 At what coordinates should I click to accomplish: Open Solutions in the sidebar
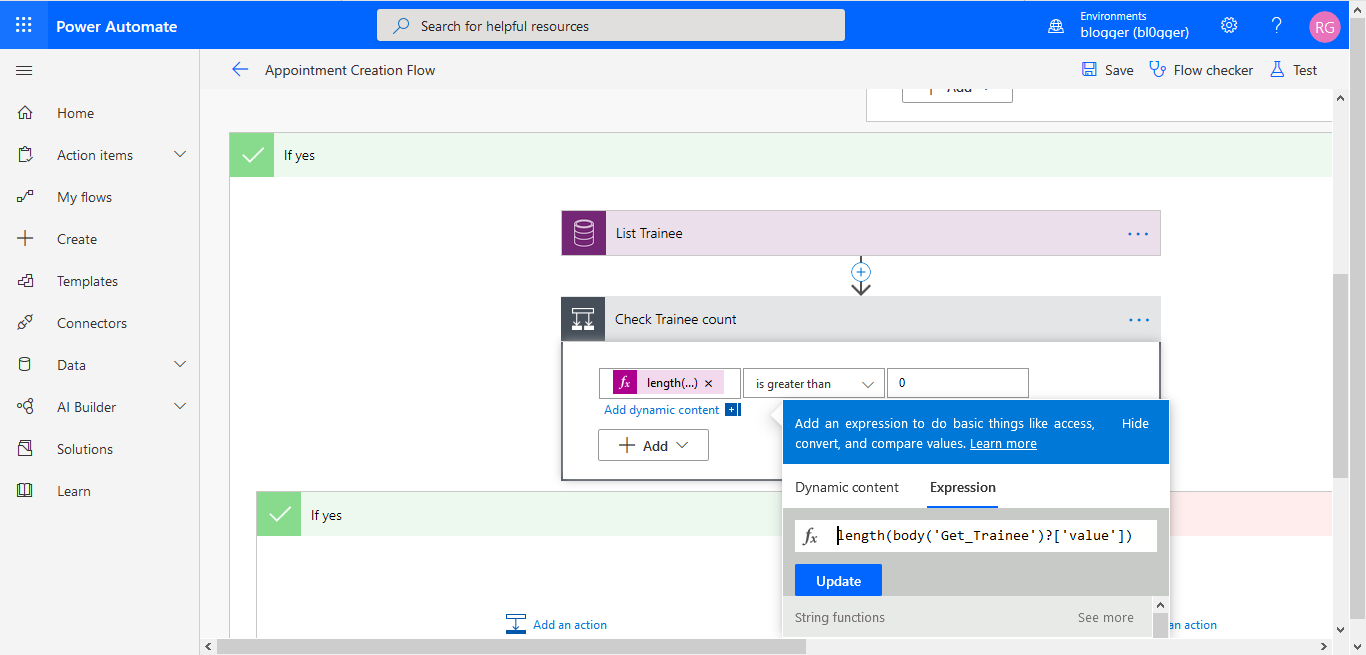coord(85,449)
